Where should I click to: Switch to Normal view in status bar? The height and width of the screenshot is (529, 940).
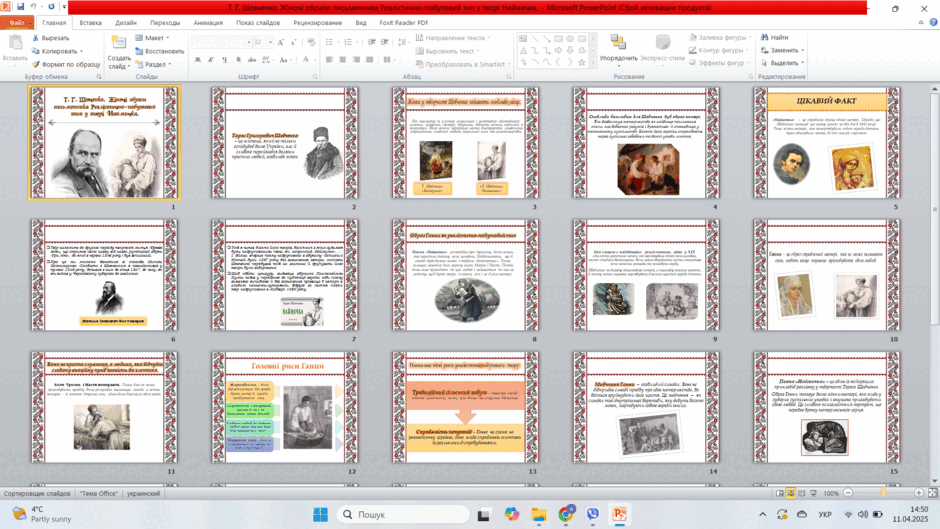coord(779,493)
